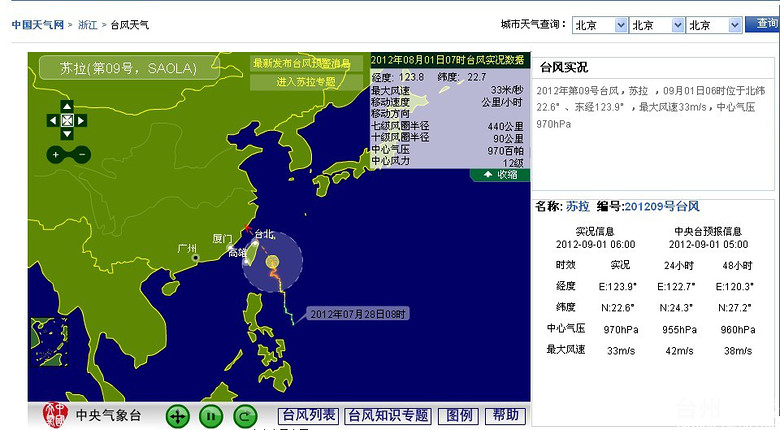
Task: Open the 帮助 help button
Action: click(x=505, y=416)
